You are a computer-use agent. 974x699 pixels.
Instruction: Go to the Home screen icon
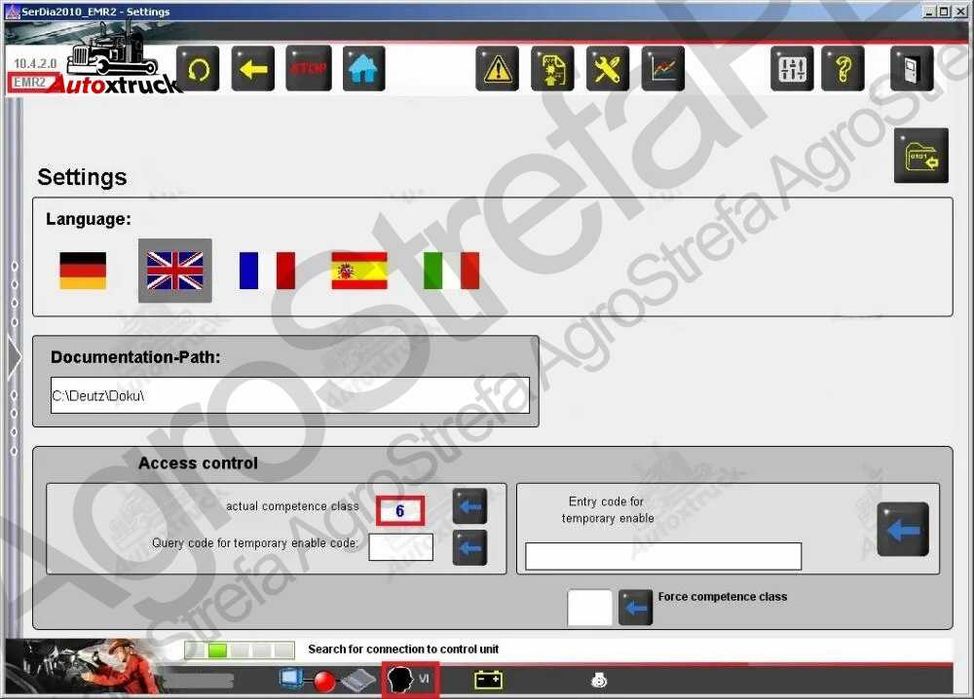363,69
